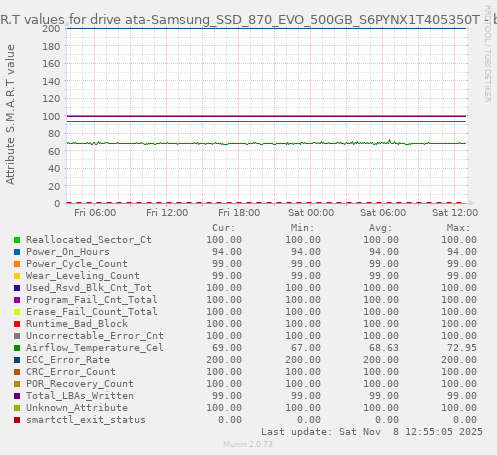
Task: Click the Erase_Fail_Count_Total lime swatch
Action: [x=17, y=312]
